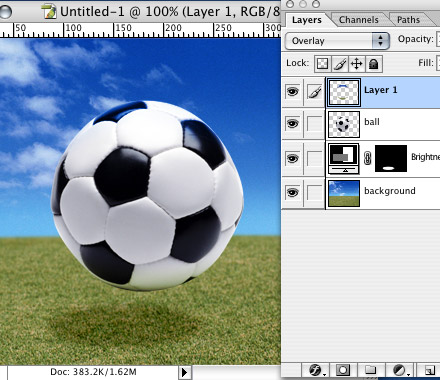Select the Layers tab
Image resolution: width=440 pixels, height=380 pixels.
tap(307, 20)
